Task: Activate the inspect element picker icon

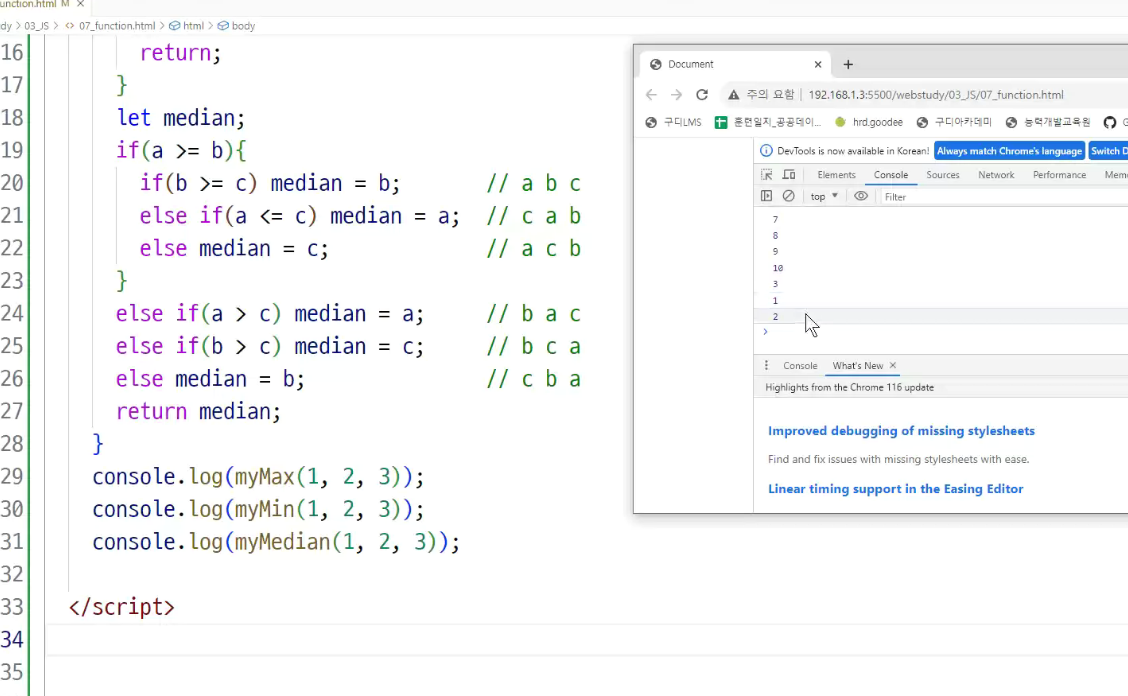Action: [767, 175]
